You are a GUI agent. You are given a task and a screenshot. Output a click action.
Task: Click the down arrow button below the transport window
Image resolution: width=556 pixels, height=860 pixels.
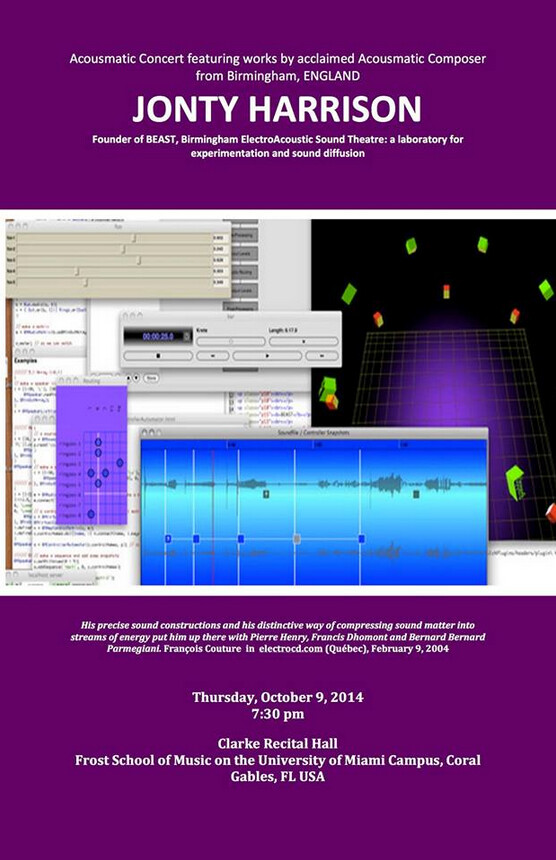pos(137,378)
